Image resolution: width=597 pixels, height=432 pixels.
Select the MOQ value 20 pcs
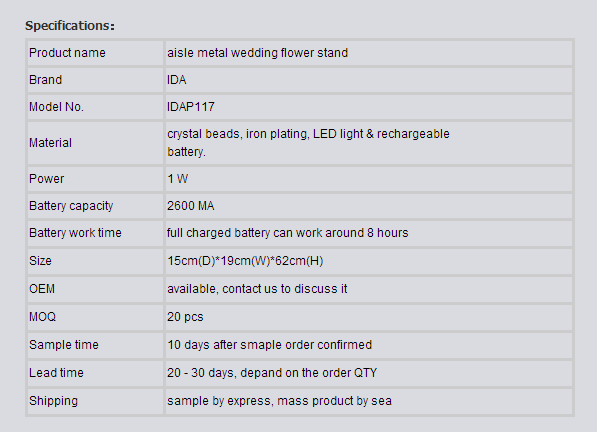[185, 317]
